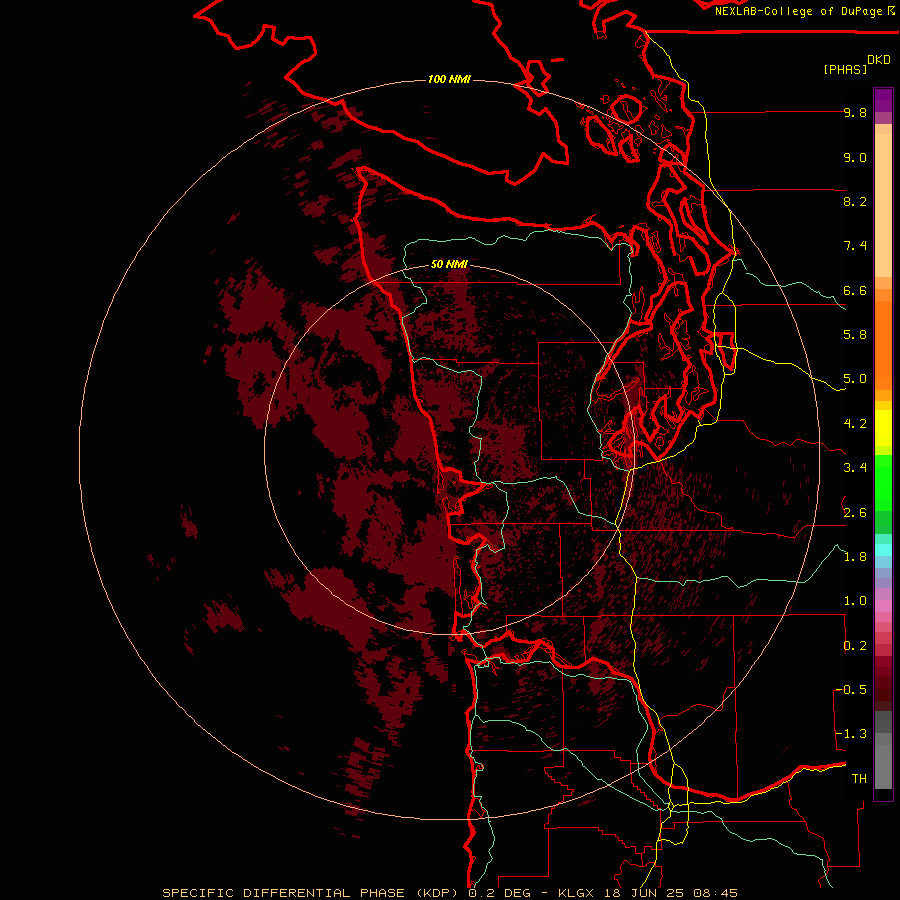The width and height of the screenshot is (900, 900).
Task: Click the DKD units label above the legend
Action: [878, 60]
